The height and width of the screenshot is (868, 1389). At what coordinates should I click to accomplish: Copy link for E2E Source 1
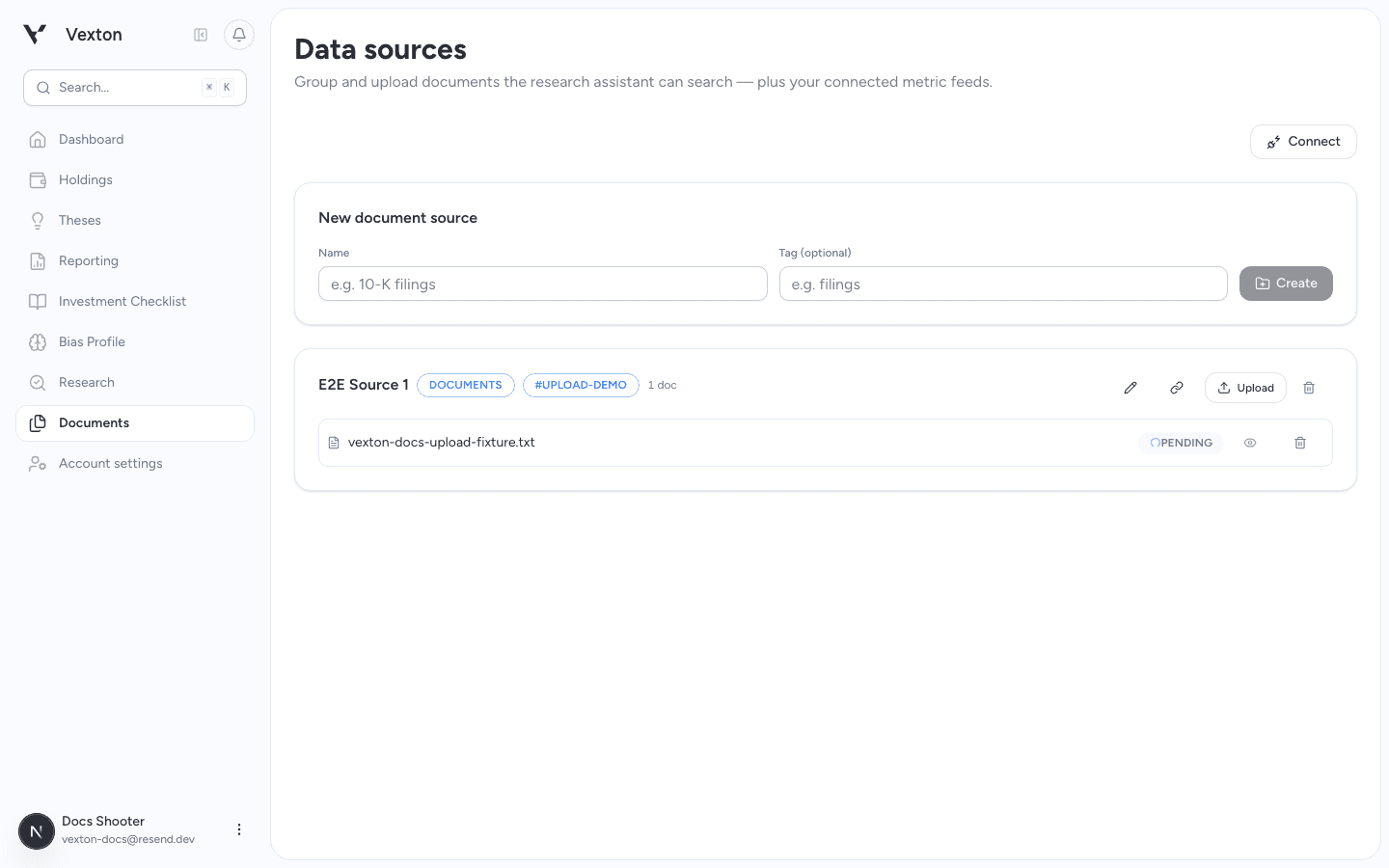pos(1177,388)
